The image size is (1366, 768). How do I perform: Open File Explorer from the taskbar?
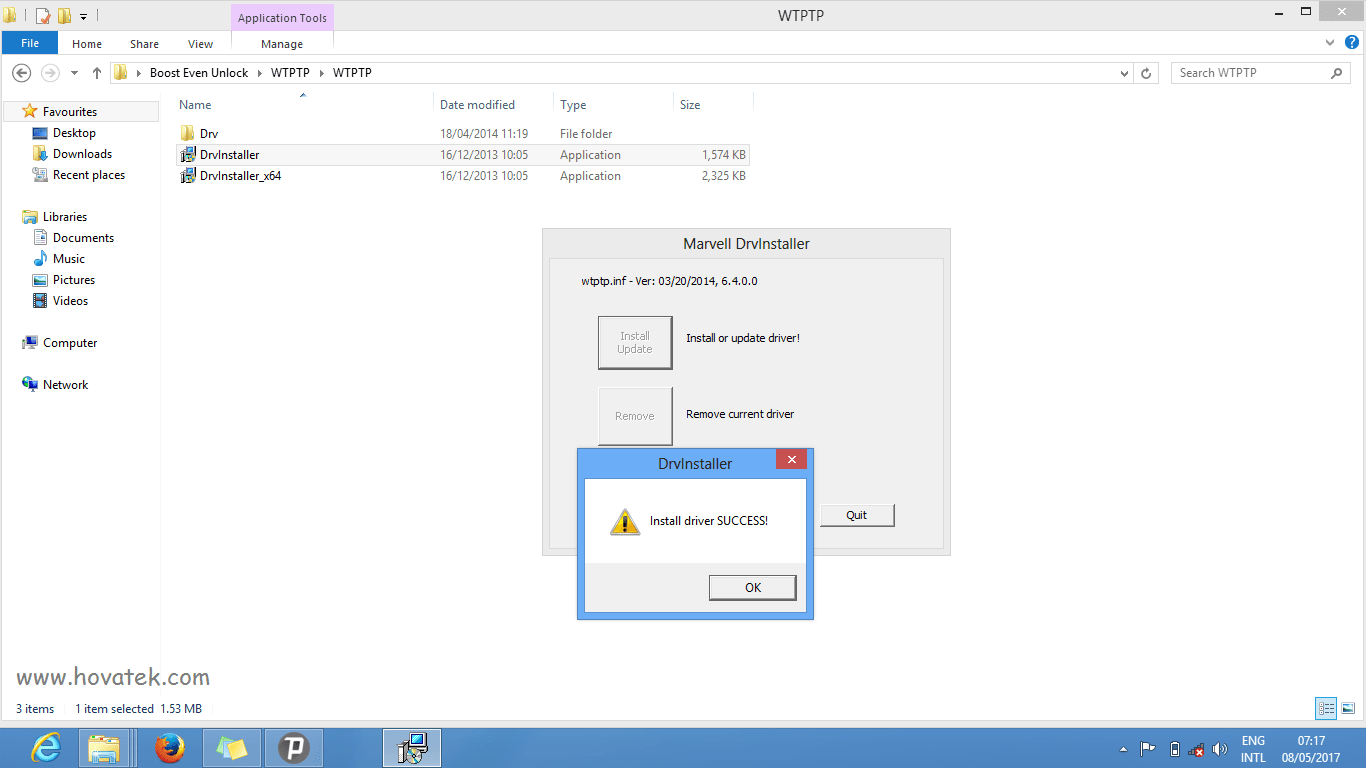(x=104, y=748)
